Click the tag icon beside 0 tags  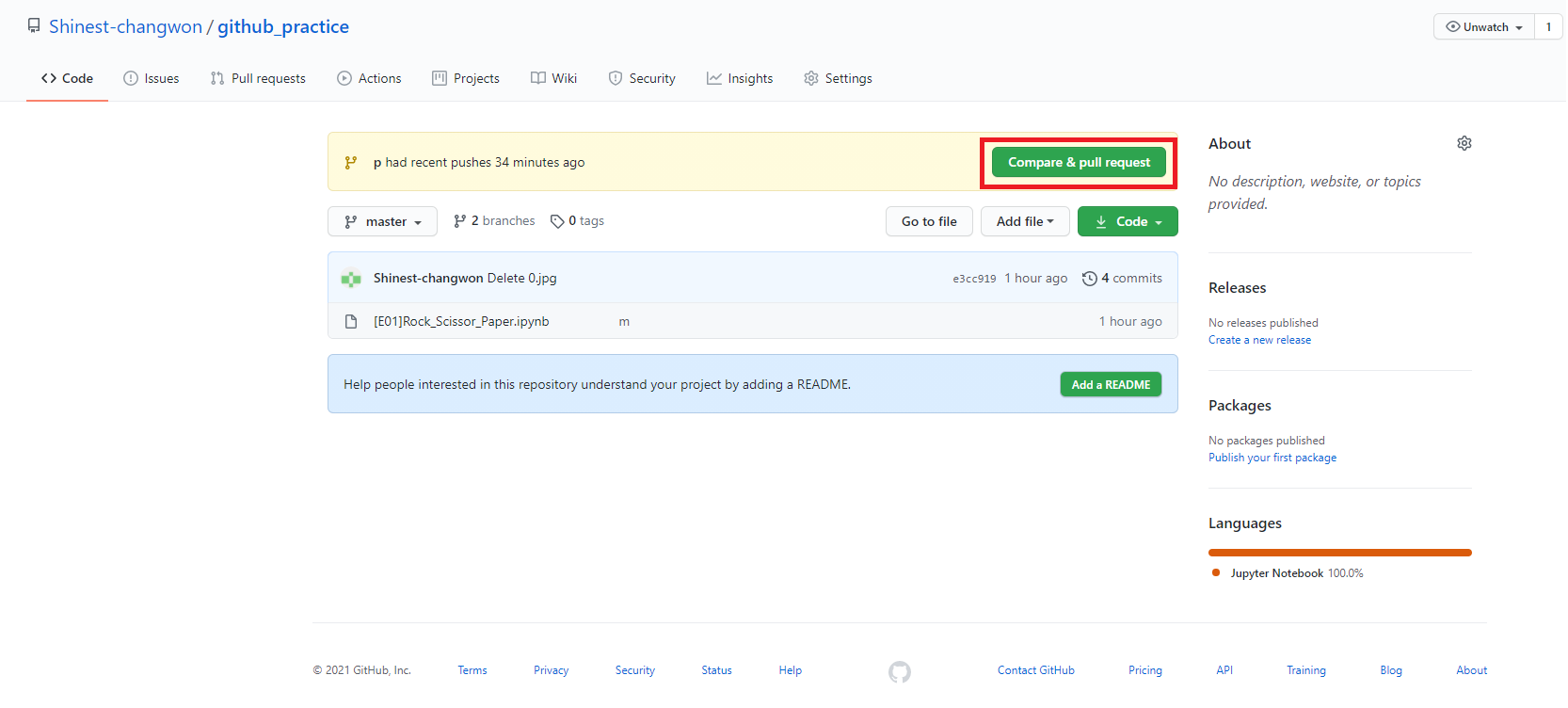557,221
